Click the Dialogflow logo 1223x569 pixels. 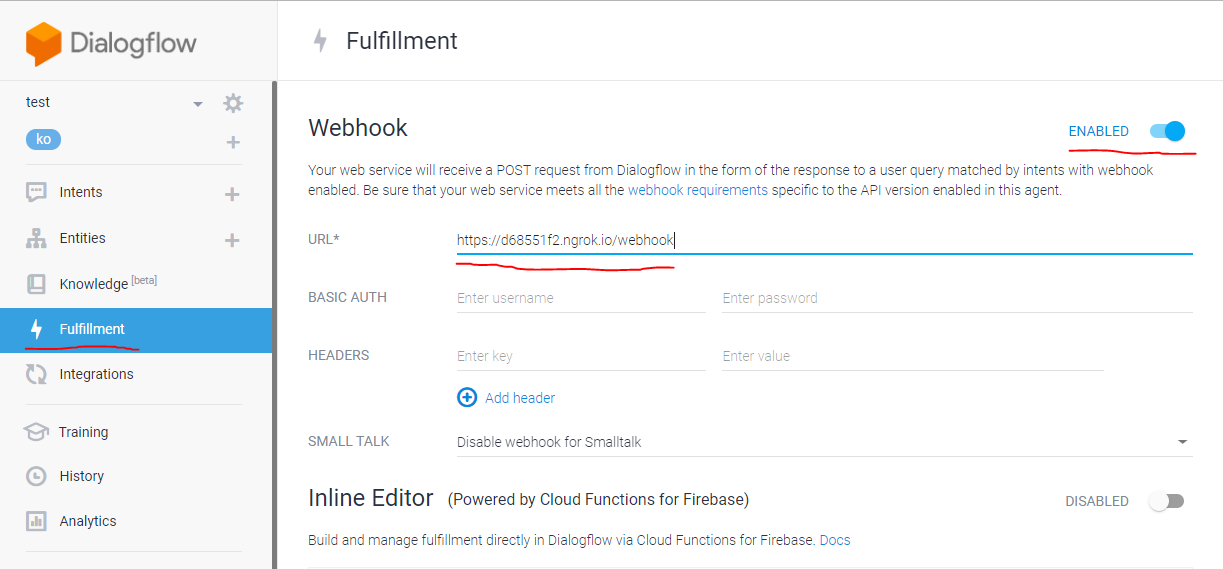coord(111,44)
